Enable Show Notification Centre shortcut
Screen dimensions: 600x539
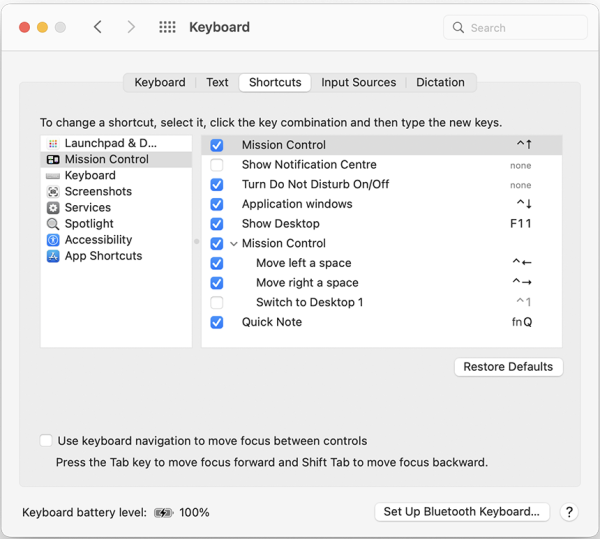coord(217,165)
